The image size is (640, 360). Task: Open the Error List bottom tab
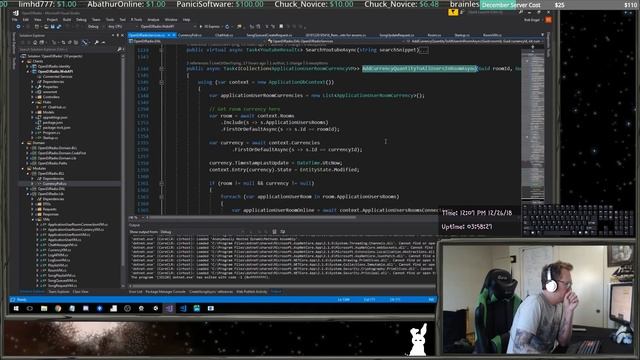tap(136, 292)
